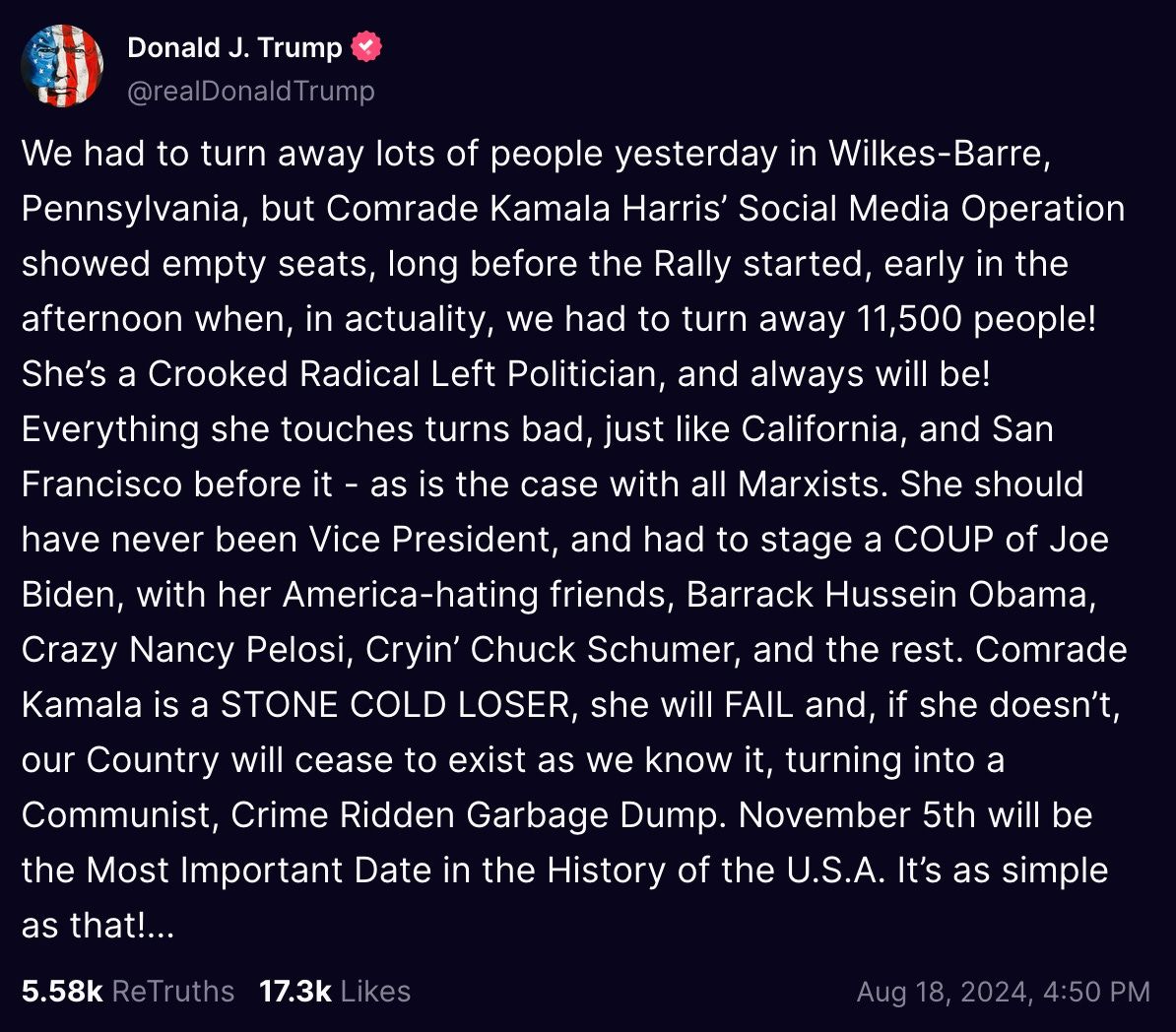
Task: Click the verified checkmark badge
Action: [366, 46]
